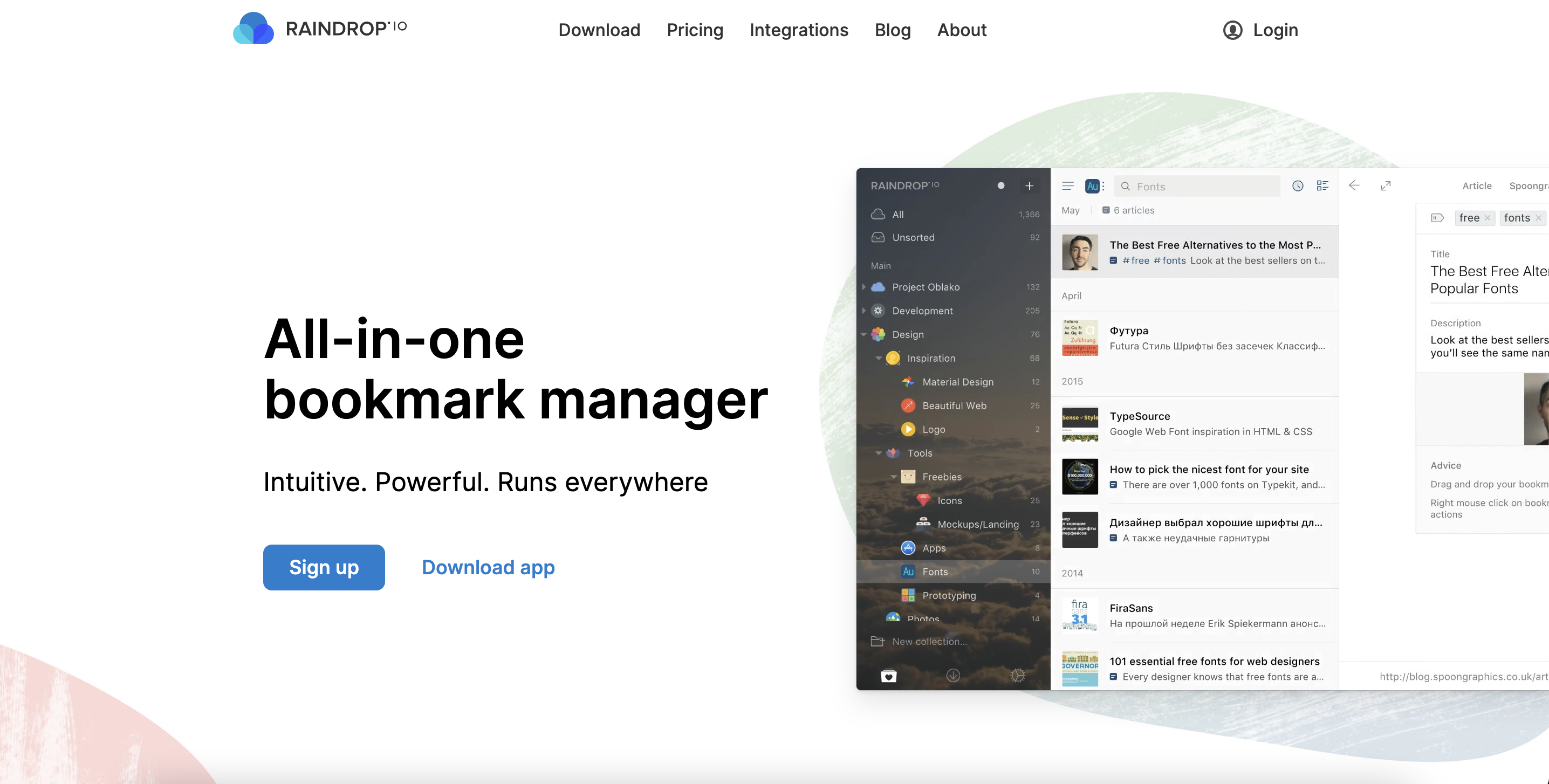Collapse the Tools collection
The height and width of the screenshot is (784, 1549).
tap(879, 453)
